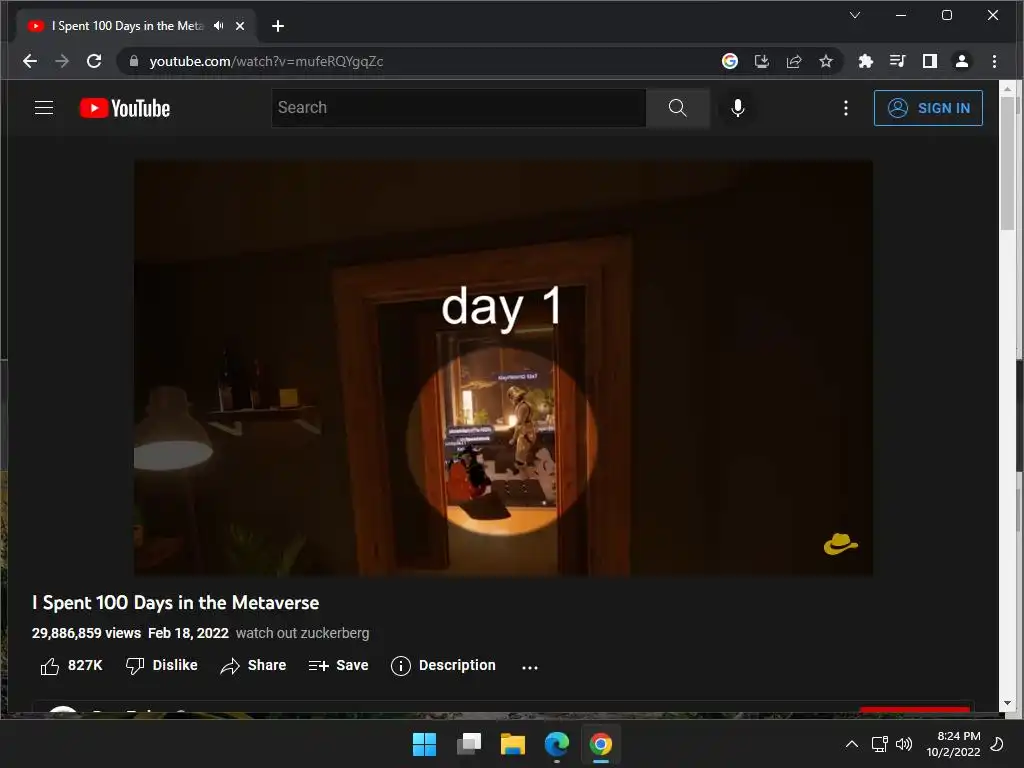Click the YouTube search field
1024x768 pixels.
(x=458, y=108)
